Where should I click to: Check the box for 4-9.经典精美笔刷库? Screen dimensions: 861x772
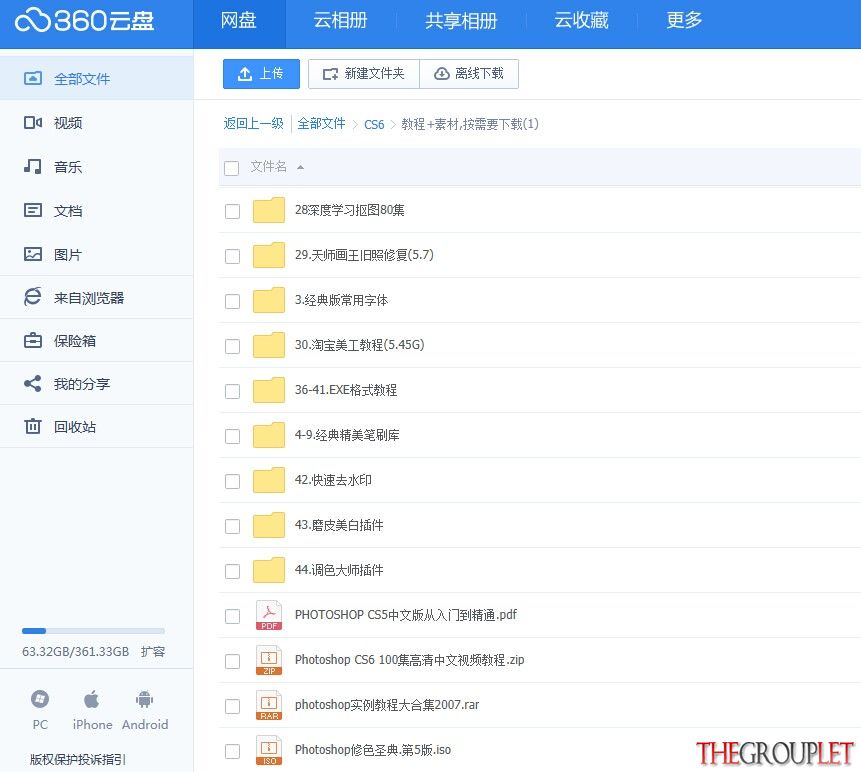[232, 437]
